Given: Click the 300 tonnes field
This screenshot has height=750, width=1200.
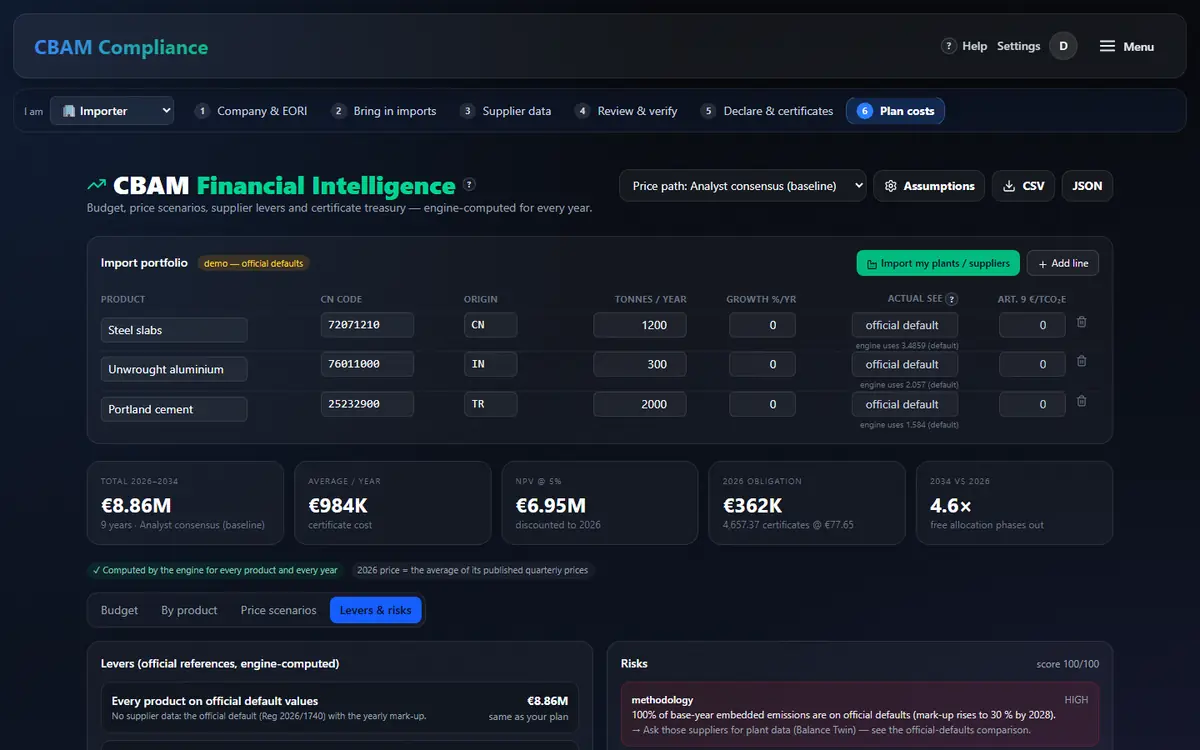Looking at the screenshot, I should (640, 364).
